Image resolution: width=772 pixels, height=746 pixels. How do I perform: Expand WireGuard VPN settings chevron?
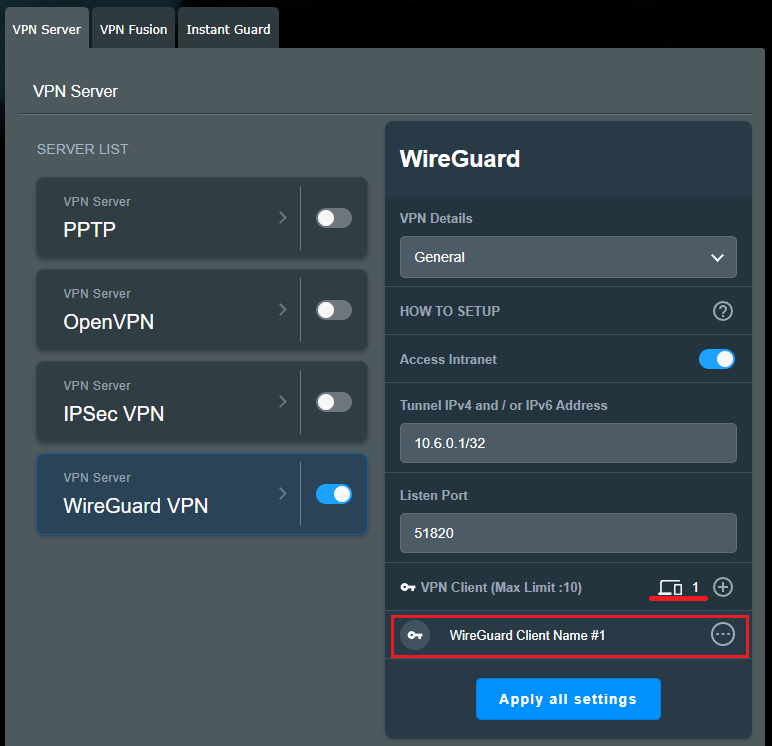tap(283, 493)
